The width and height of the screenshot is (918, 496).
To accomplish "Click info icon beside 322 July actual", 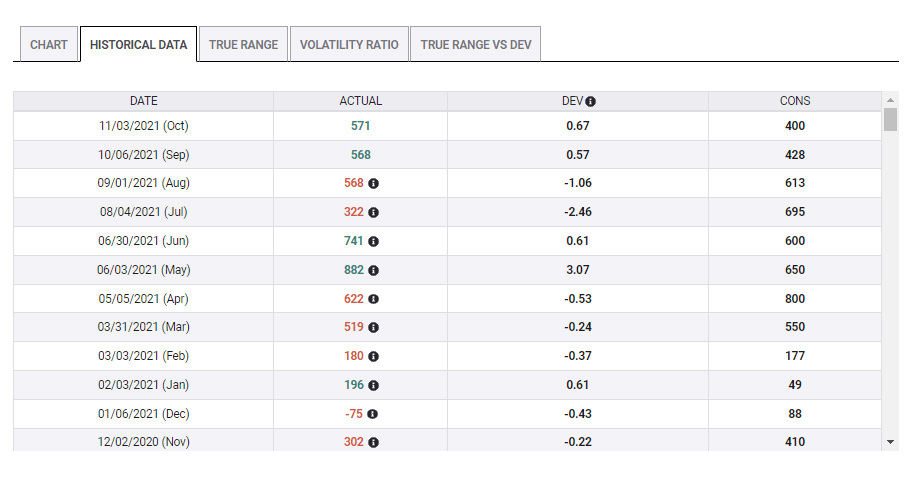I will (374, 213).
